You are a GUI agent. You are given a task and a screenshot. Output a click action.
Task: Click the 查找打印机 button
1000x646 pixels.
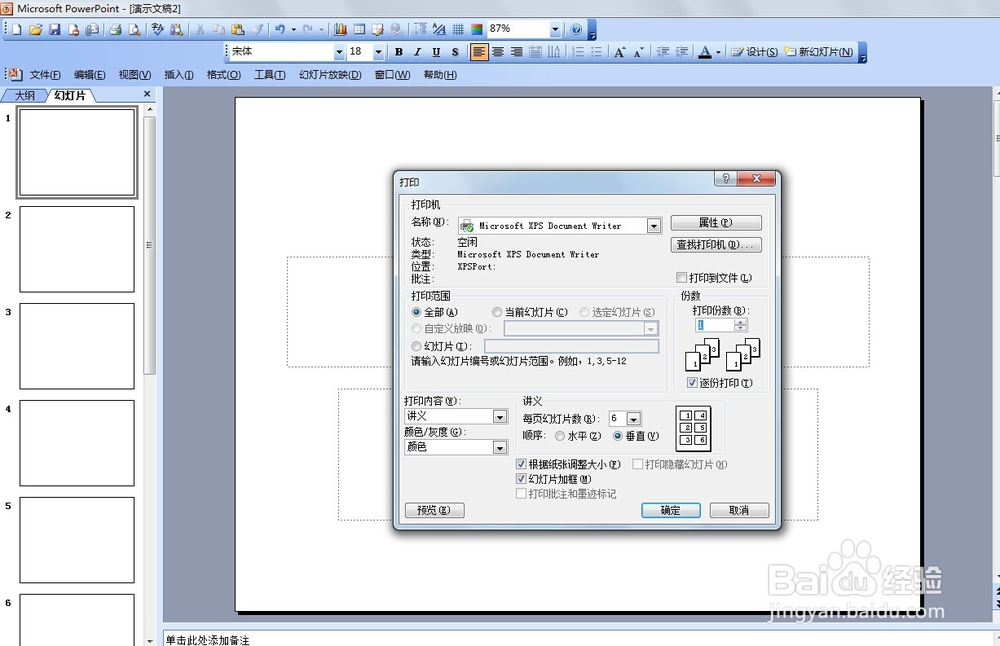pyautogui.click(x=716, y=244)
